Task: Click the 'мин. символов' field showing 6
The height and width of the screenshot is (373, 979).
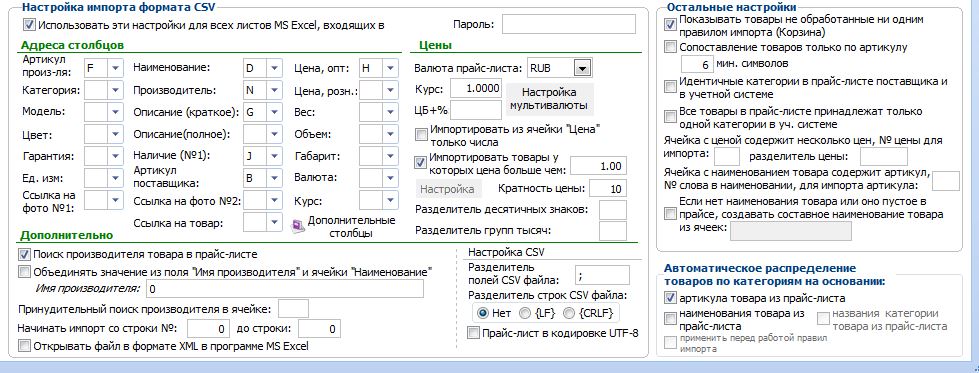Action: tap(697, 64)
